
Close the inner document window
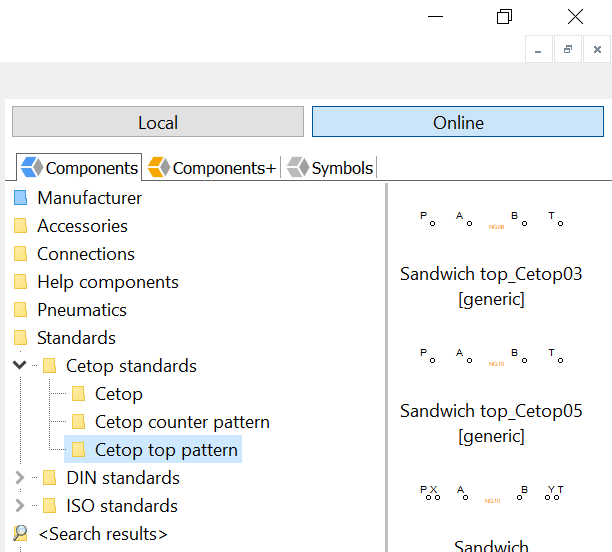(x=597, y=49)
